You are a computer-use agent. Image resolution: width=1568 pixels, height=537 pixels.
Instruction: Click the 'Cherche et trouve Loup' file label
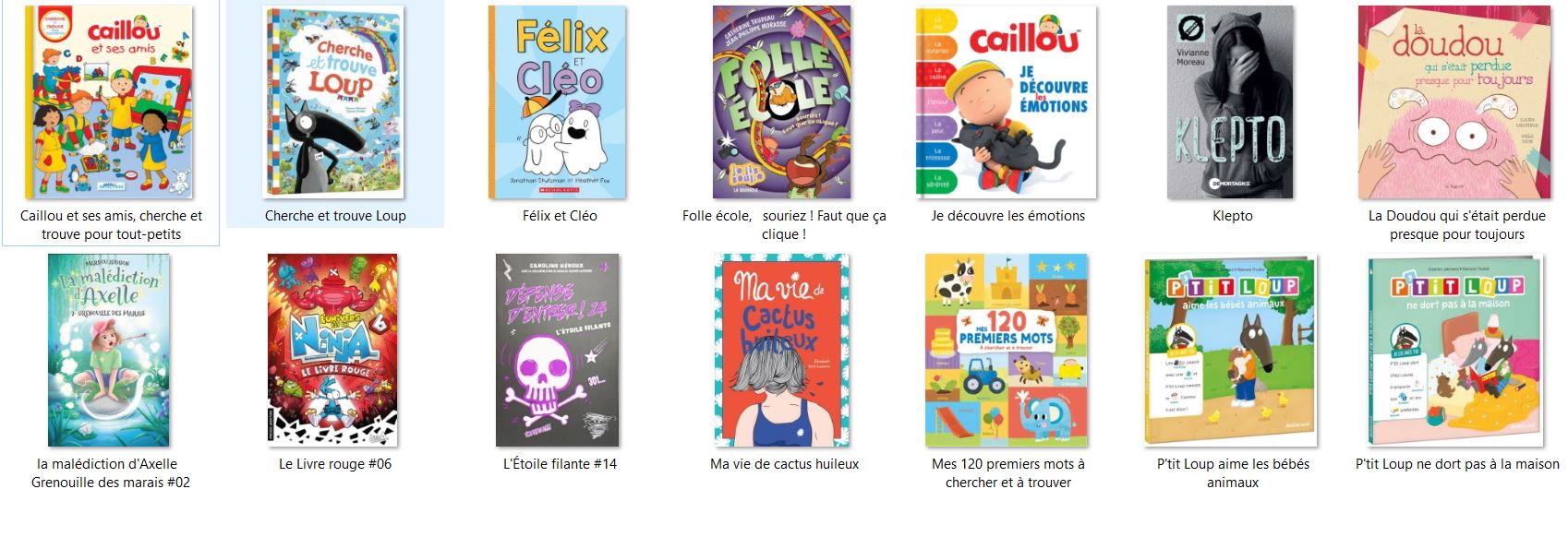point(335,216)
